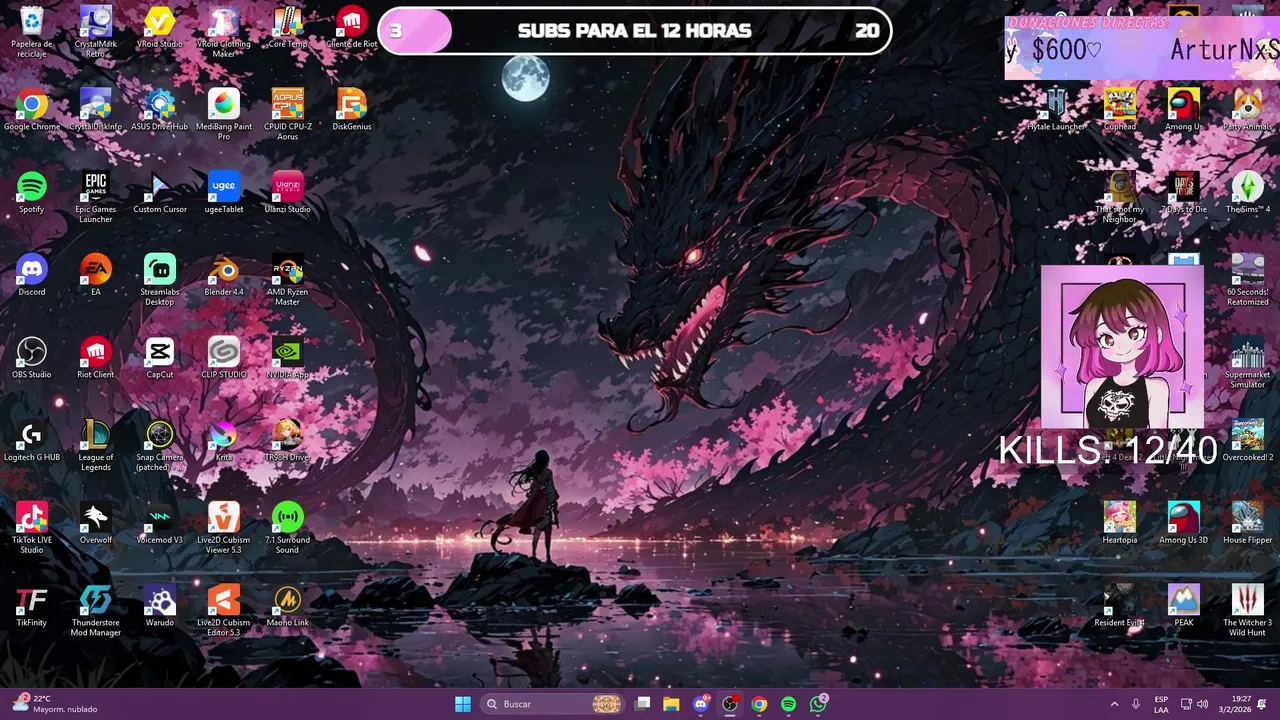
Task: Launch DiskGenius from the desktop
Action: point(351,104)
